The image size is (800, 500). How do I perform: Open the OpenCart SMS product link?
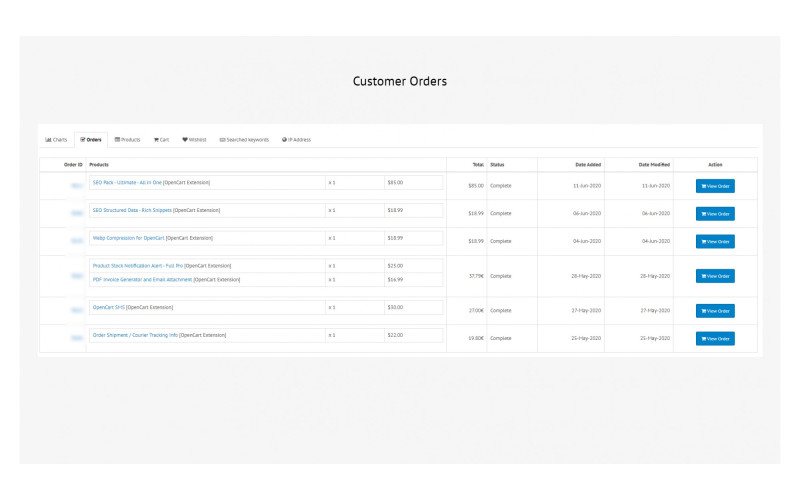[x=108, y=307]
